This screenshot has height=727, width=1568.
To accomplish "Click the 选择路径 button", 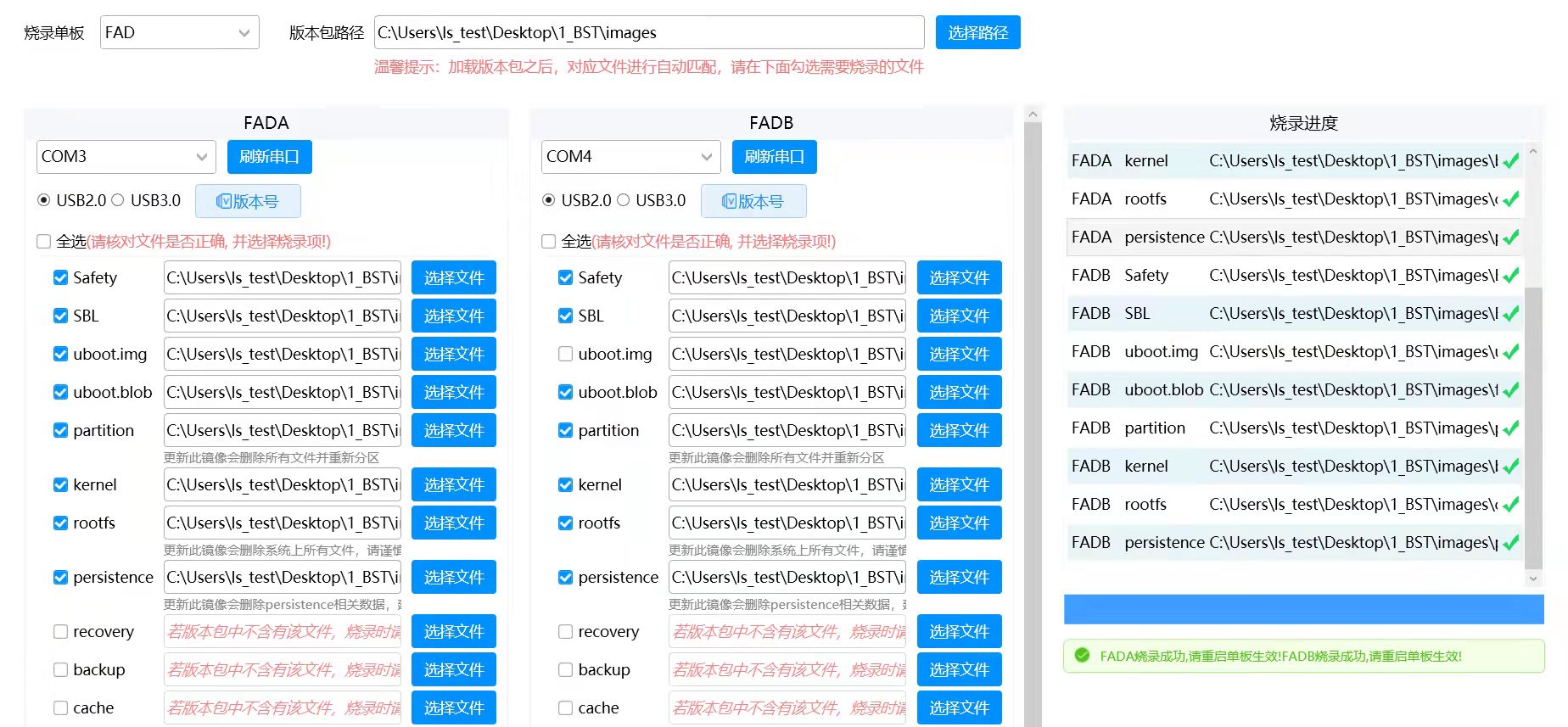I will (977, 33).
